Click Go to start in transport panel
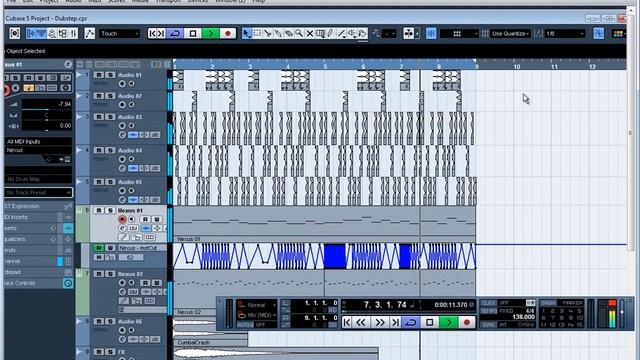Screen dimensions: 640x360 click(x=347, y=322)
